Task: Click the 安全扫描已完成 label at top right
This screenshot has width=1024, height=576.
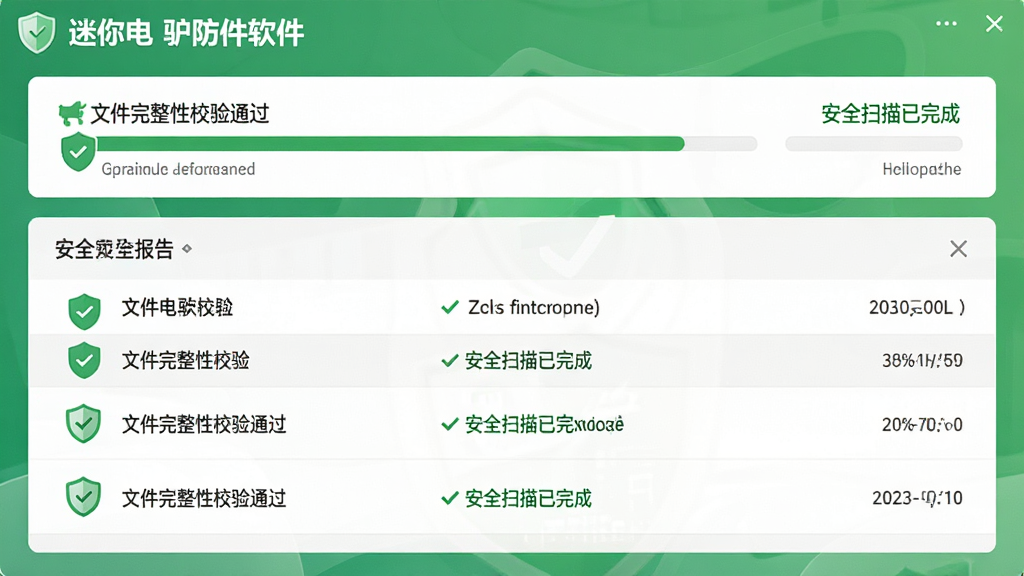Action: pos(891,114)
